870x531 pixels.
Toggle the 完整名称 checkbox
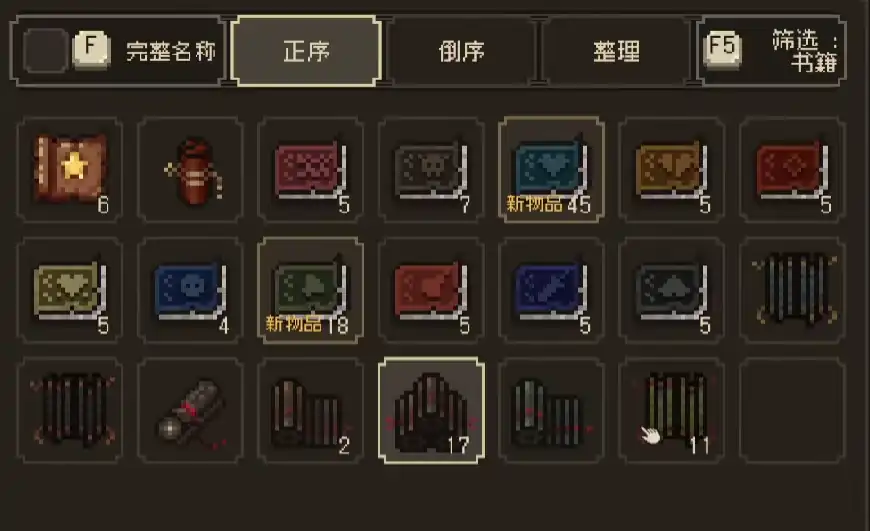tap(45, 50)
